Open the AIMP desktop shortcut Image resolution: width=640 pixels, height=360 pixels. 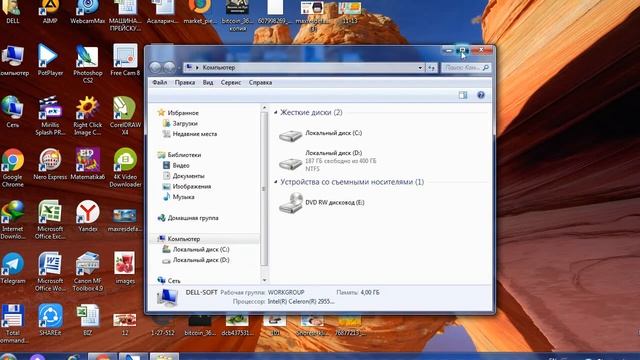point(50,11)
